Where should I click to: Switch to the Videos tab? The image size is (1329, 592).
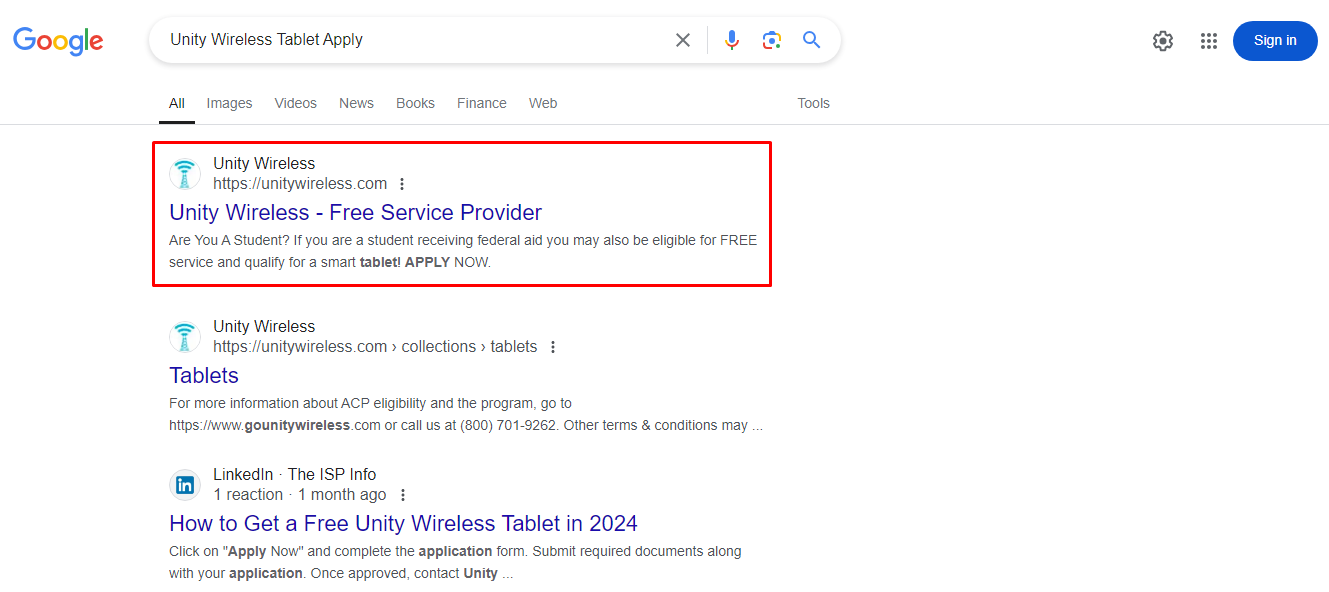[x=295, y=103]
